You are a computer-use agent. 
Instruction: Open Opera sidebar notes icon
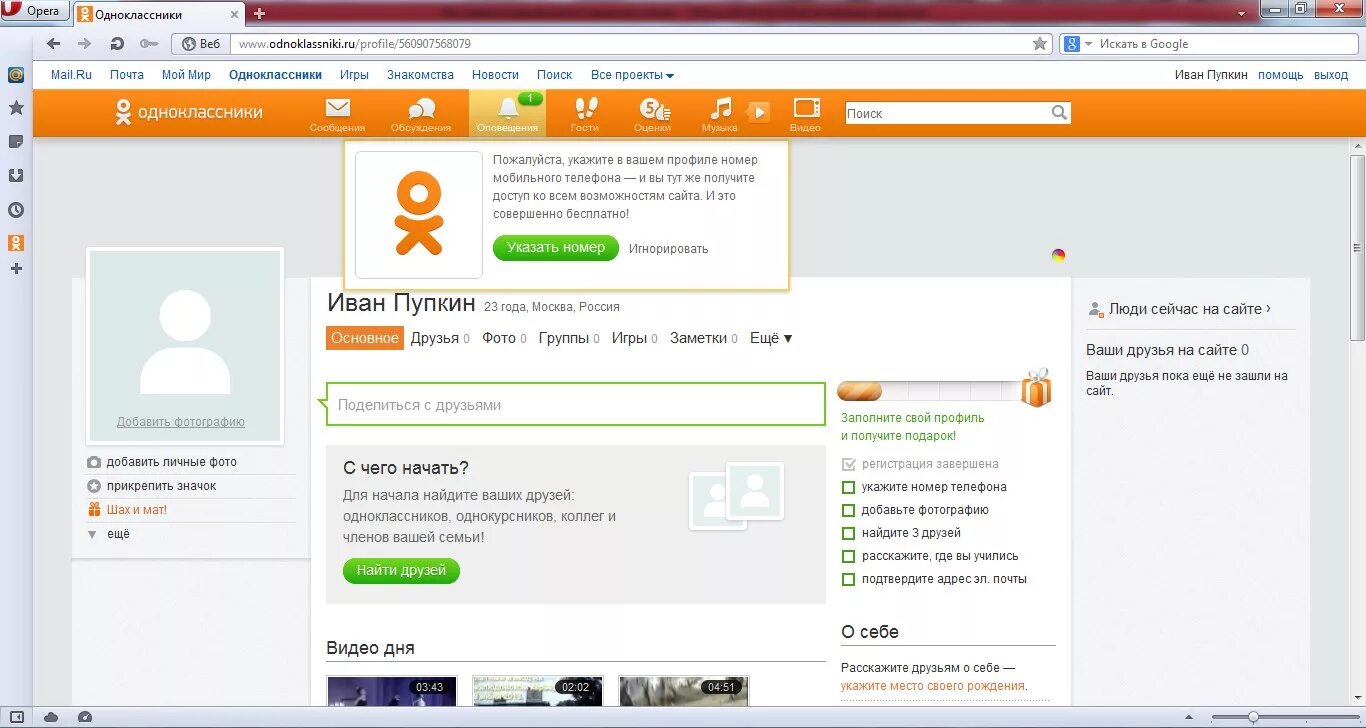16,142
